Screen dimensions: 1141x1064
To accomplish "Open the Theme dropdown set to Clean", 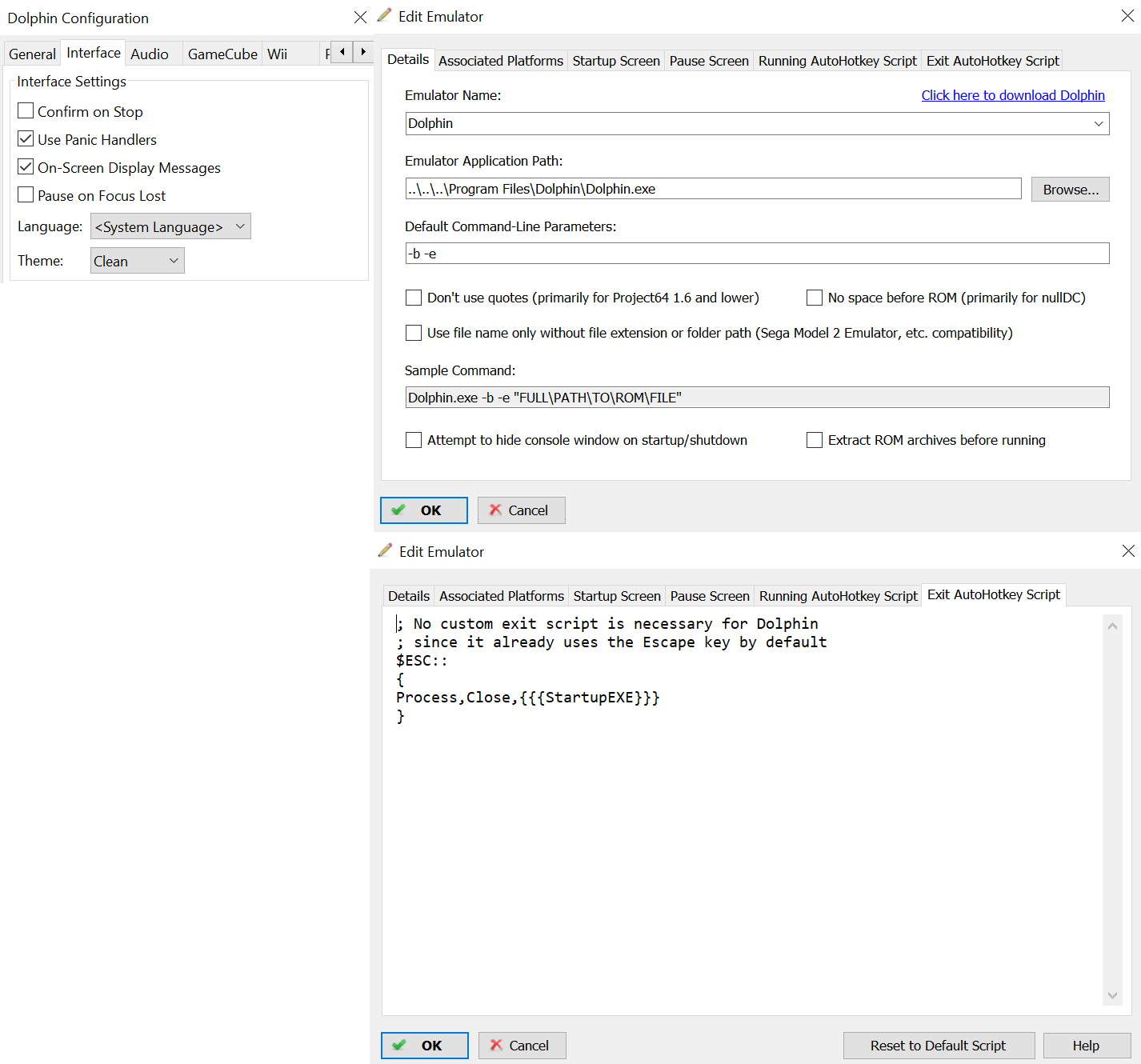I will click(x=137, y=261).
